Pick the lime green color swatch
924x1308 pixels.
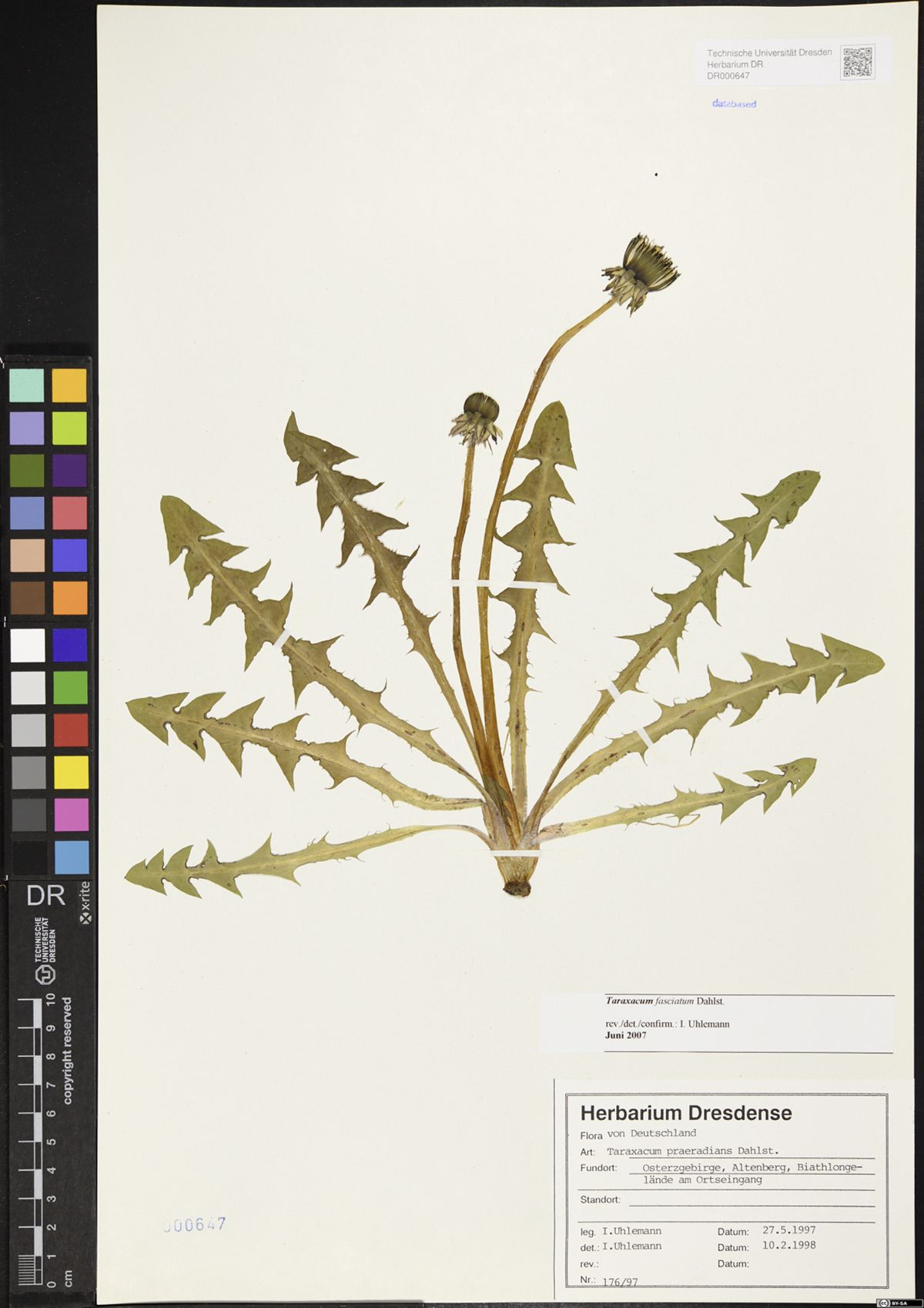click(69, 428)
